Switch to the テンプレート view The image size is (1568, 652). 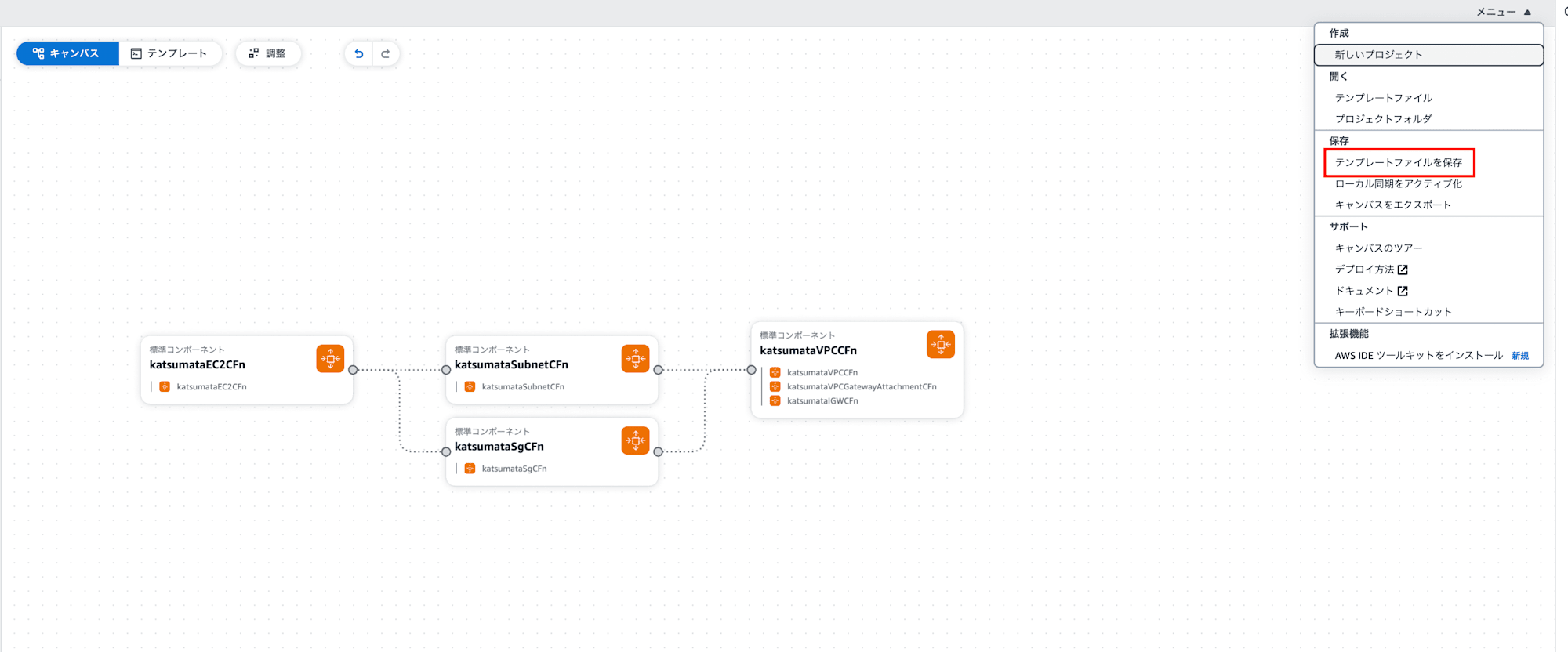[x=169, y=53]
